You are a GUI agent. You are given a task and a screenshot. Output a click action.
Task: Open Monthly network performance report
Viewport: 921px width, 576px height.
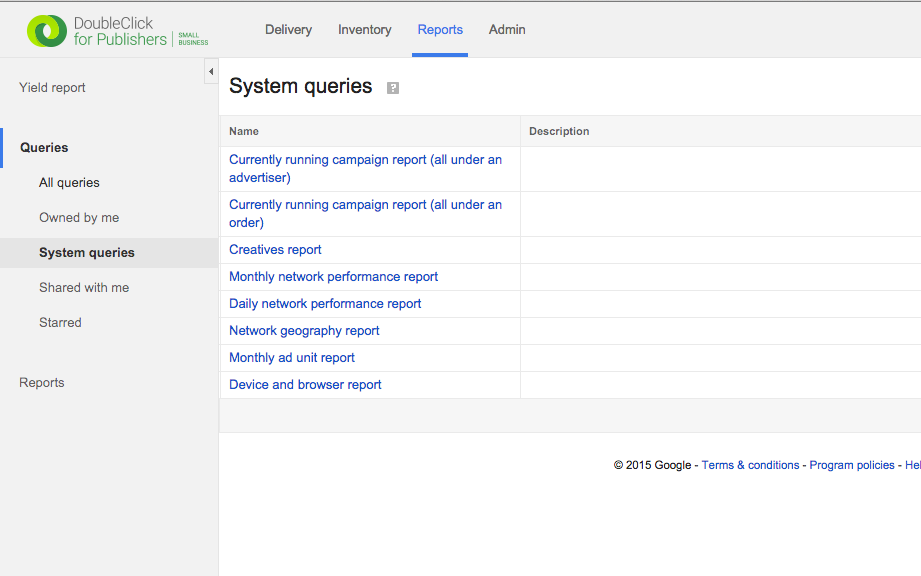pos(333,277)
